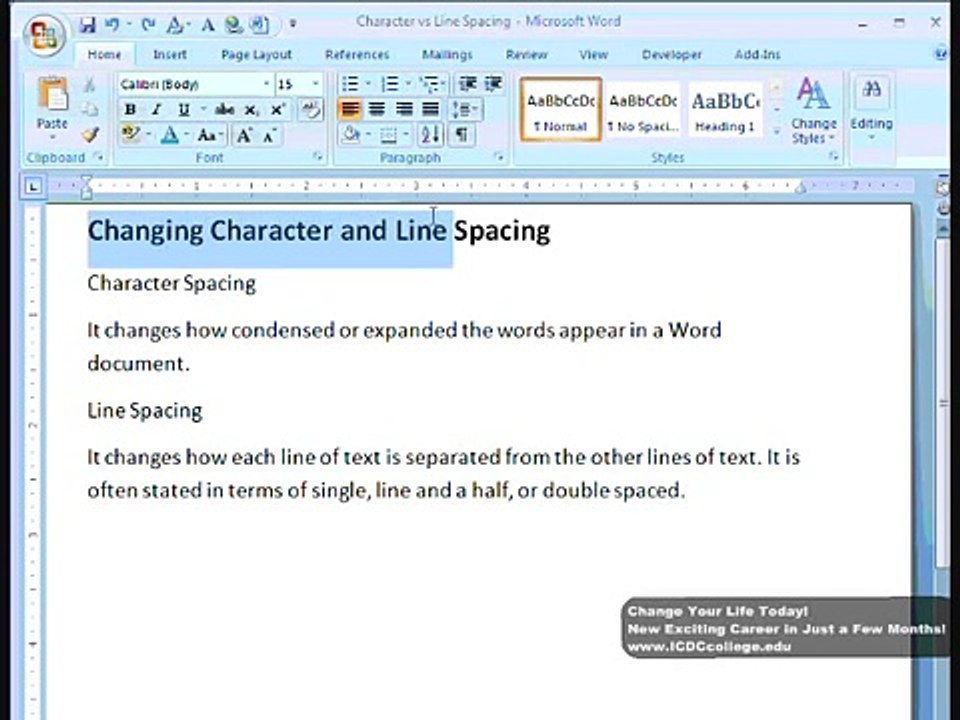The width and height of the screenshot is (960, 720).
Task: Apply the font color A
Action: [170, 135]
